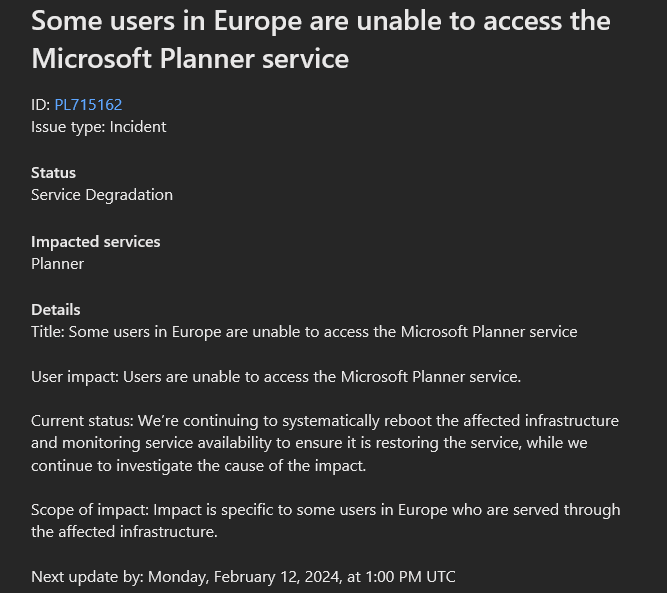This screenshot has height=593, width=667.
Task: Click the Status heading label
Action: tap(54, 173)
